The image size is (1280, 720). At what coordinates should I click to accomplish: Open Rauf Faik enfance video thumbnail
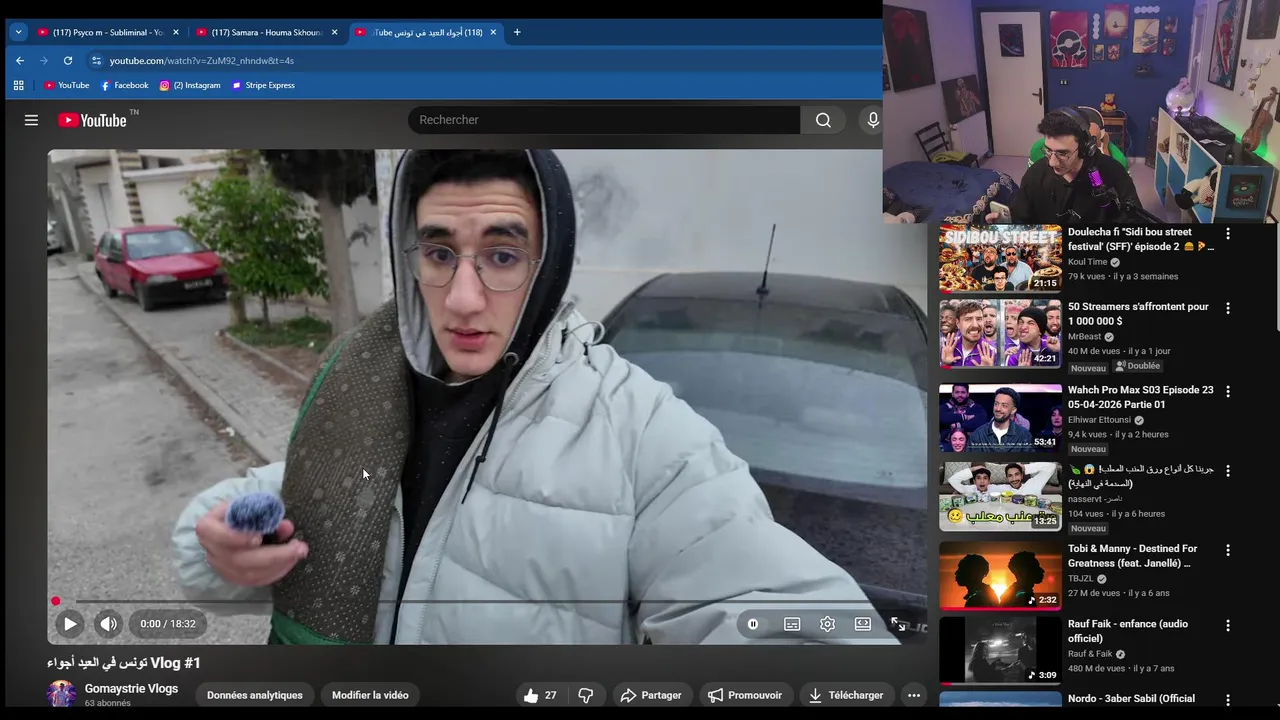[1000, 651]
